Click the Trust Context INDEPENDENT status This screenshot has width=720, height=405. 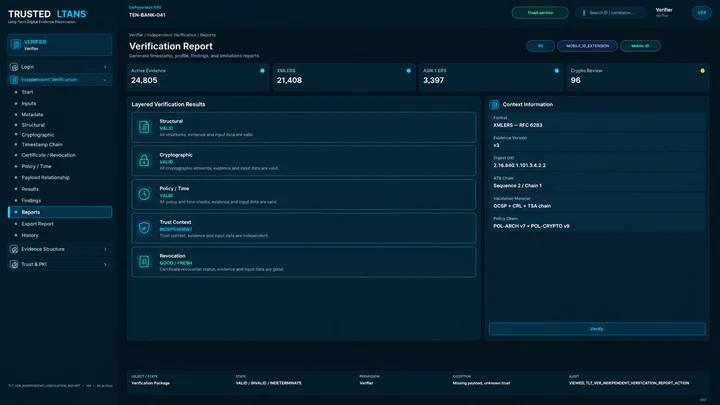coord(176,229)
